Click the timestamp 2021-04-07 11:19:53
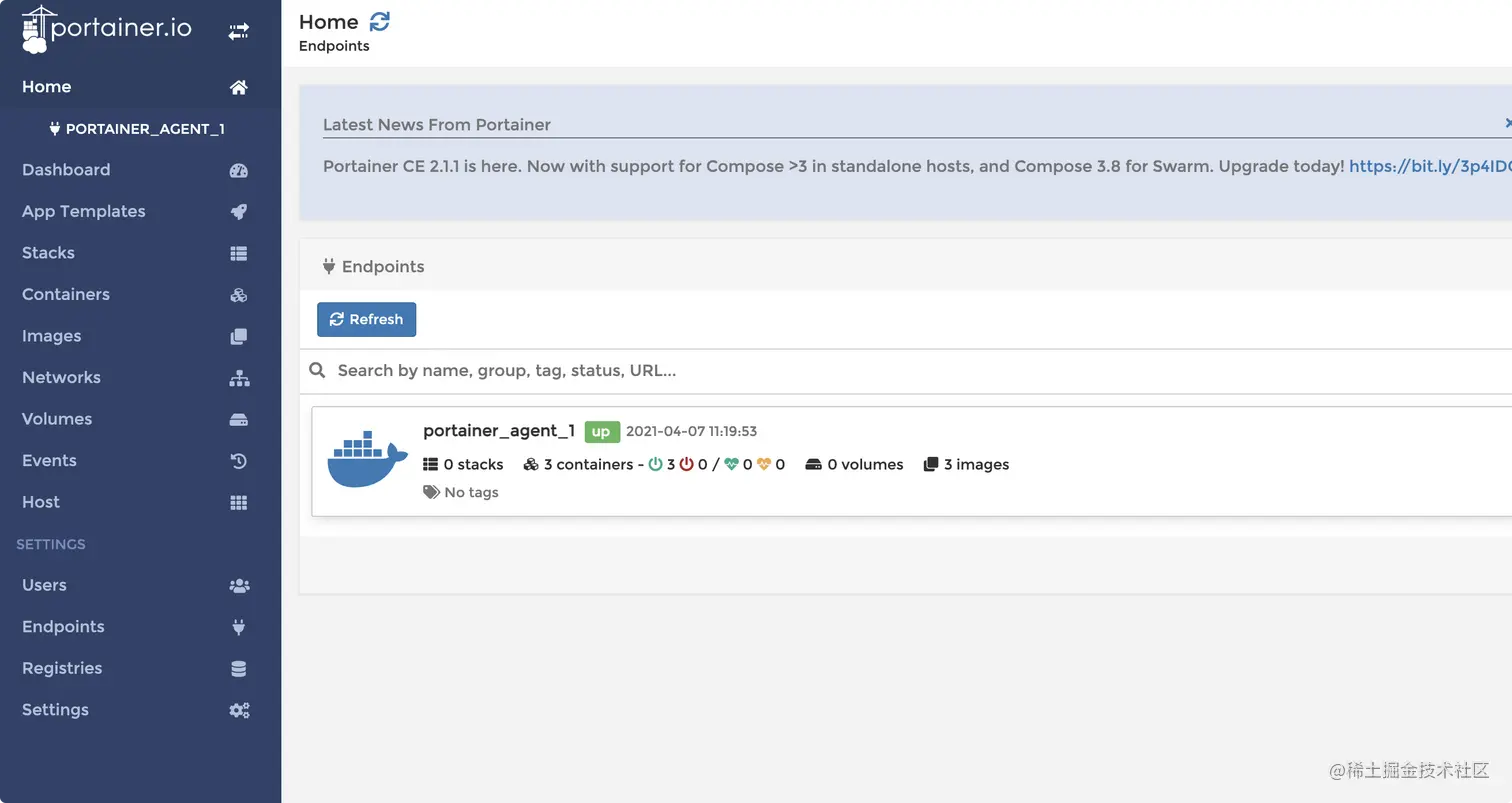 [x=691, y=432]
